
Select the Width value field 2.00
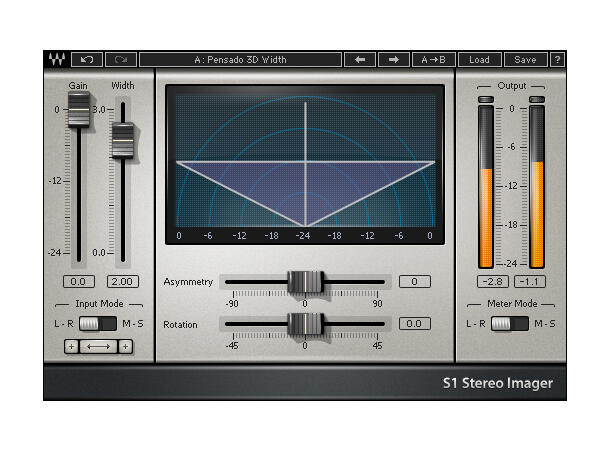click(123, 281)
